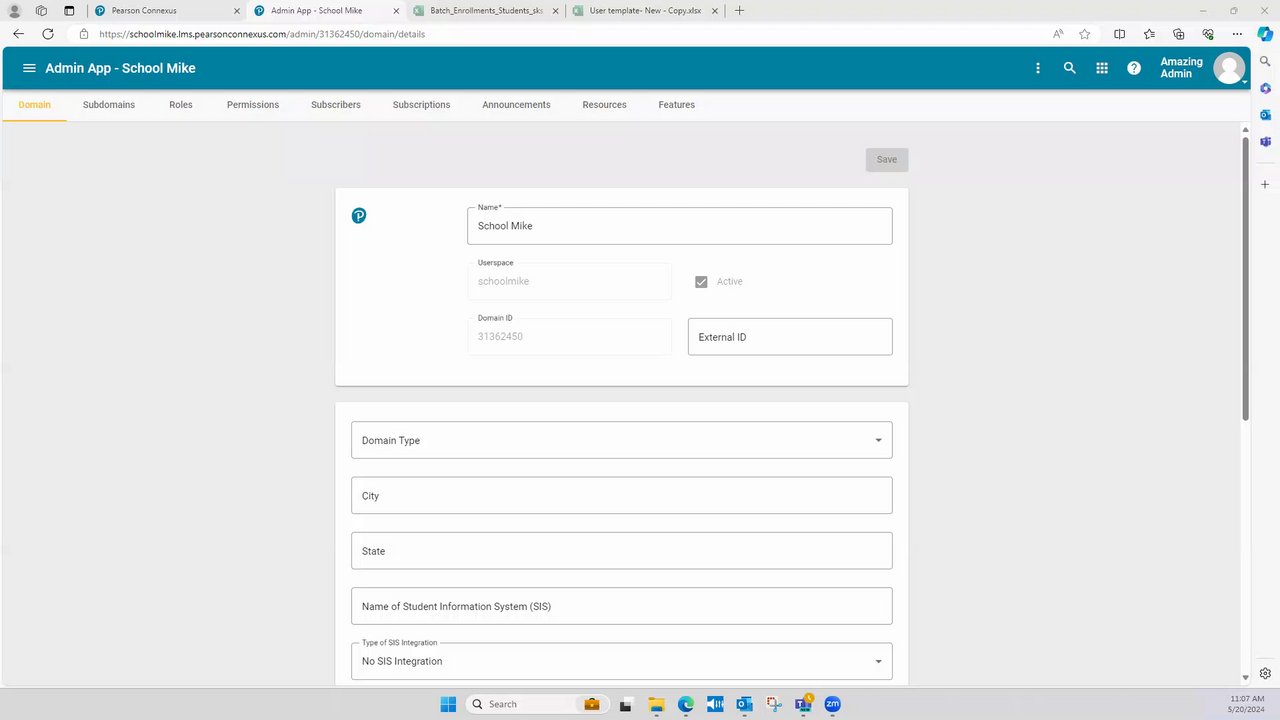This screenshot has width=1280, height=720.
Task: Open the Favorites list icon
Action: pos(1149,33)
